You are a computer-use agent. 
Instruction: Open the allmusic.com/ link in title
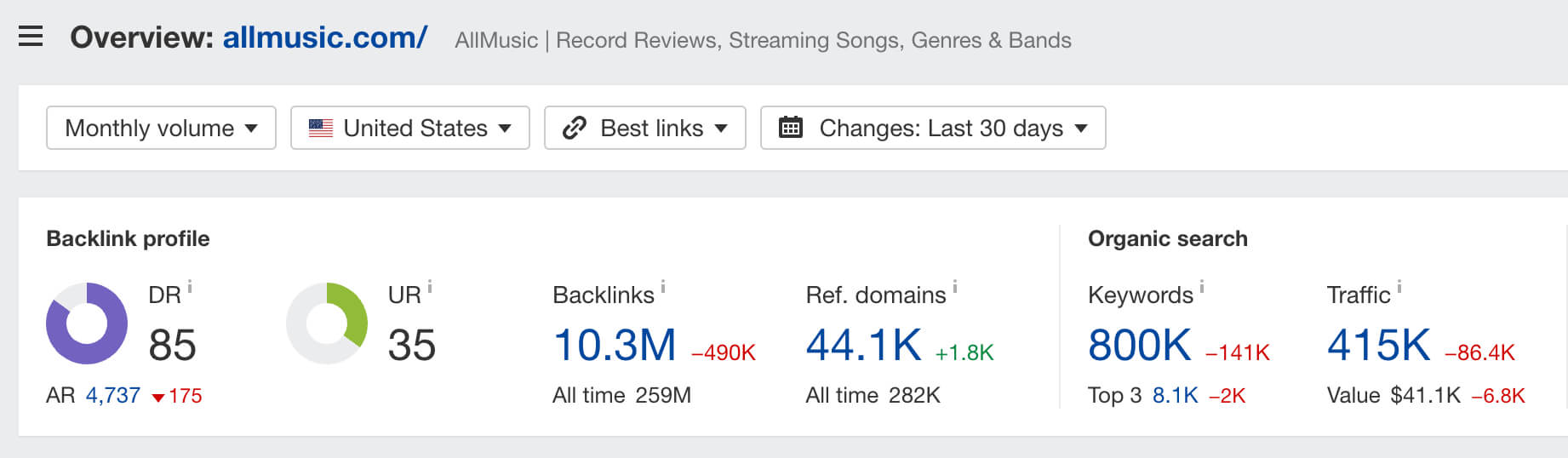point(324,37)
